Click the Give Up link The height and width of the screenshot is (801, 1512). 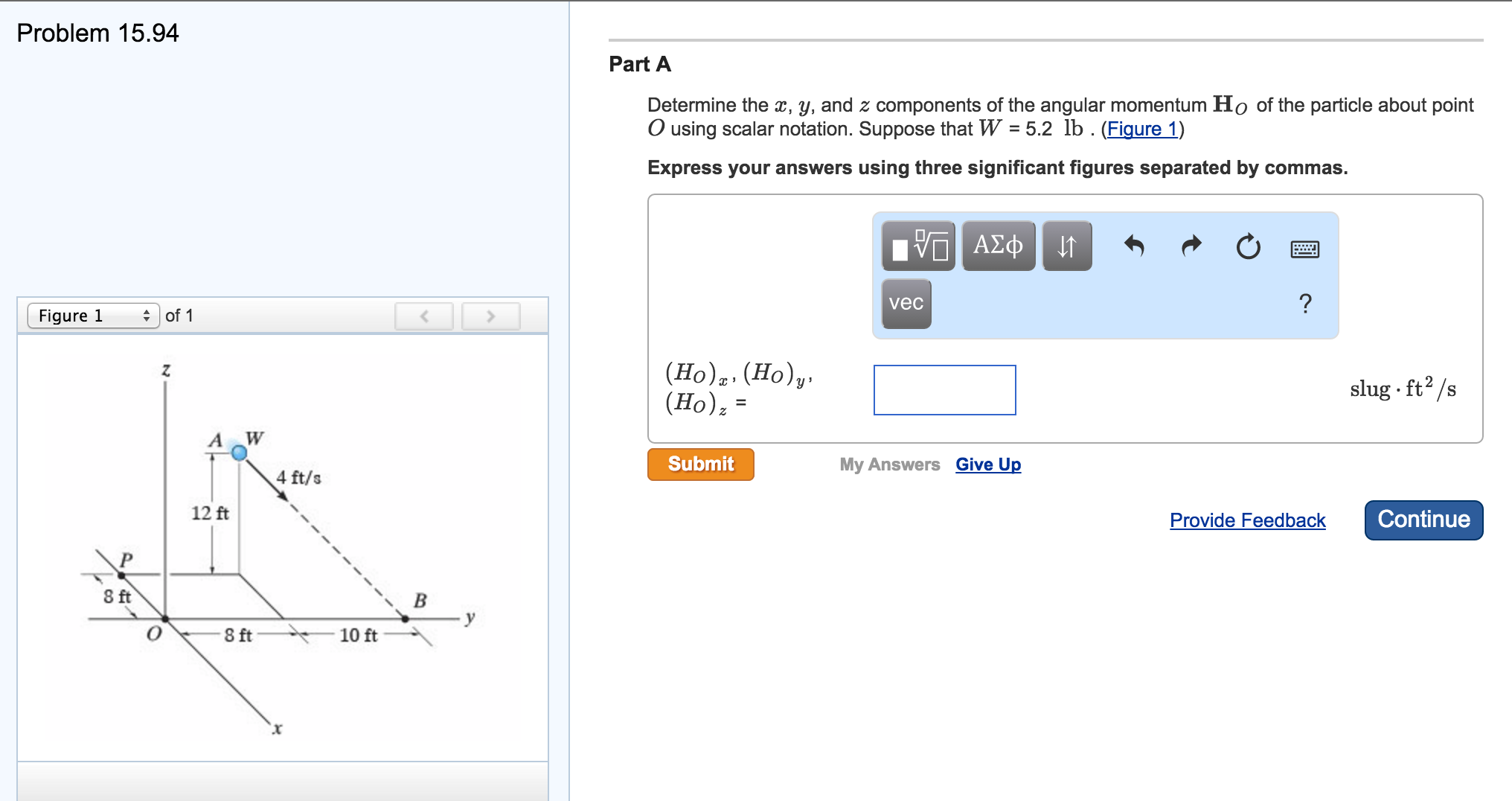[987, 465]
